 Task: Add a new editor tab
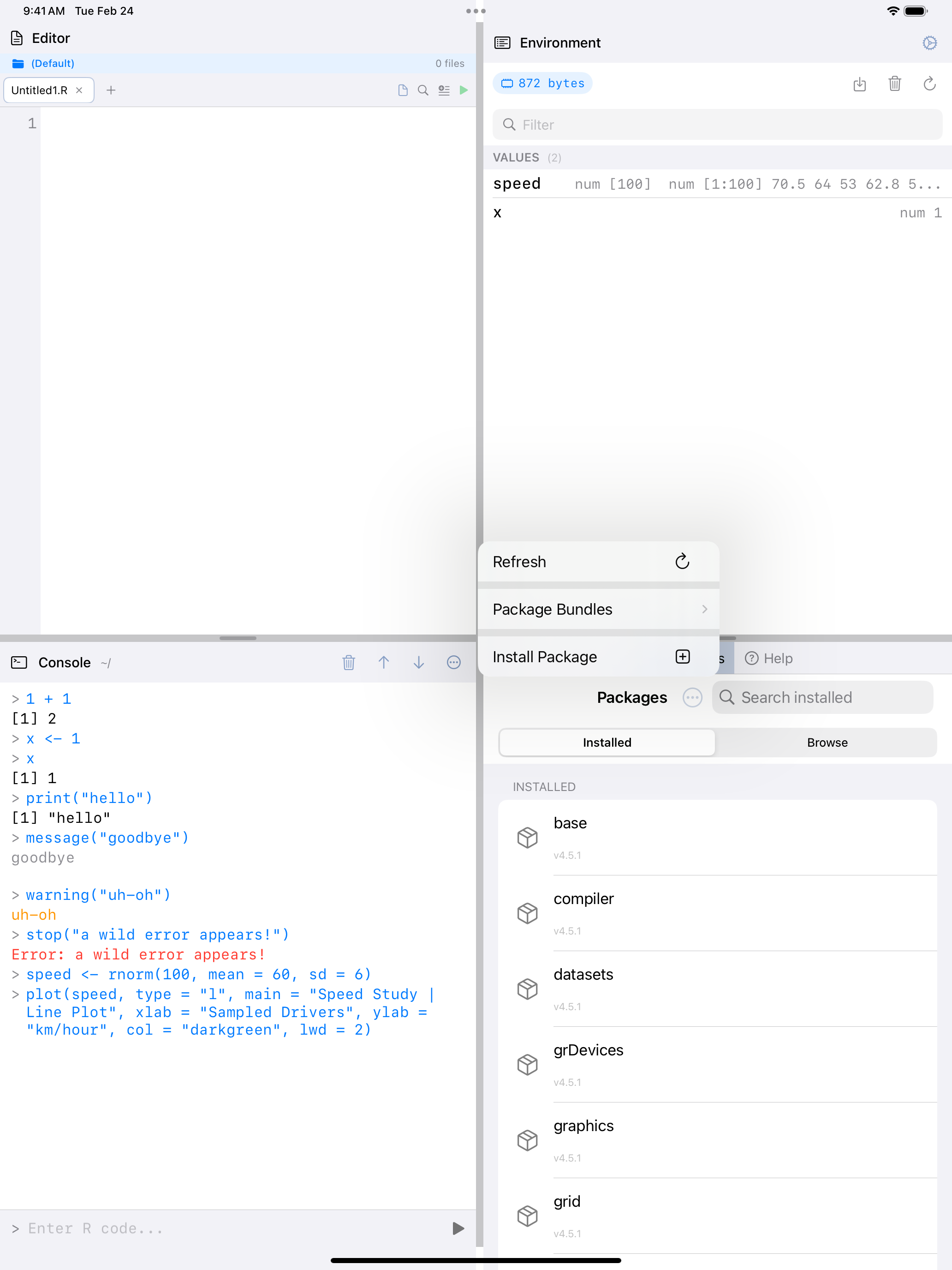point(111,90)
